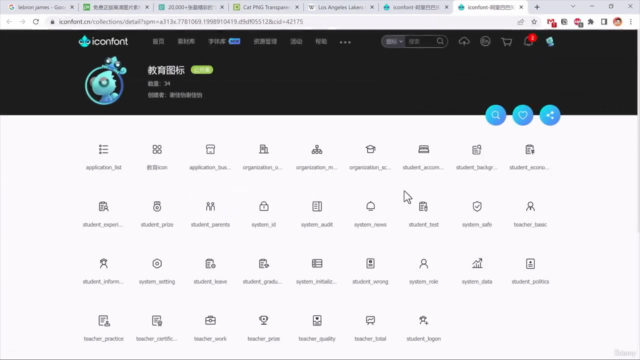Pick the system_audit icon

tap(317, 207)
